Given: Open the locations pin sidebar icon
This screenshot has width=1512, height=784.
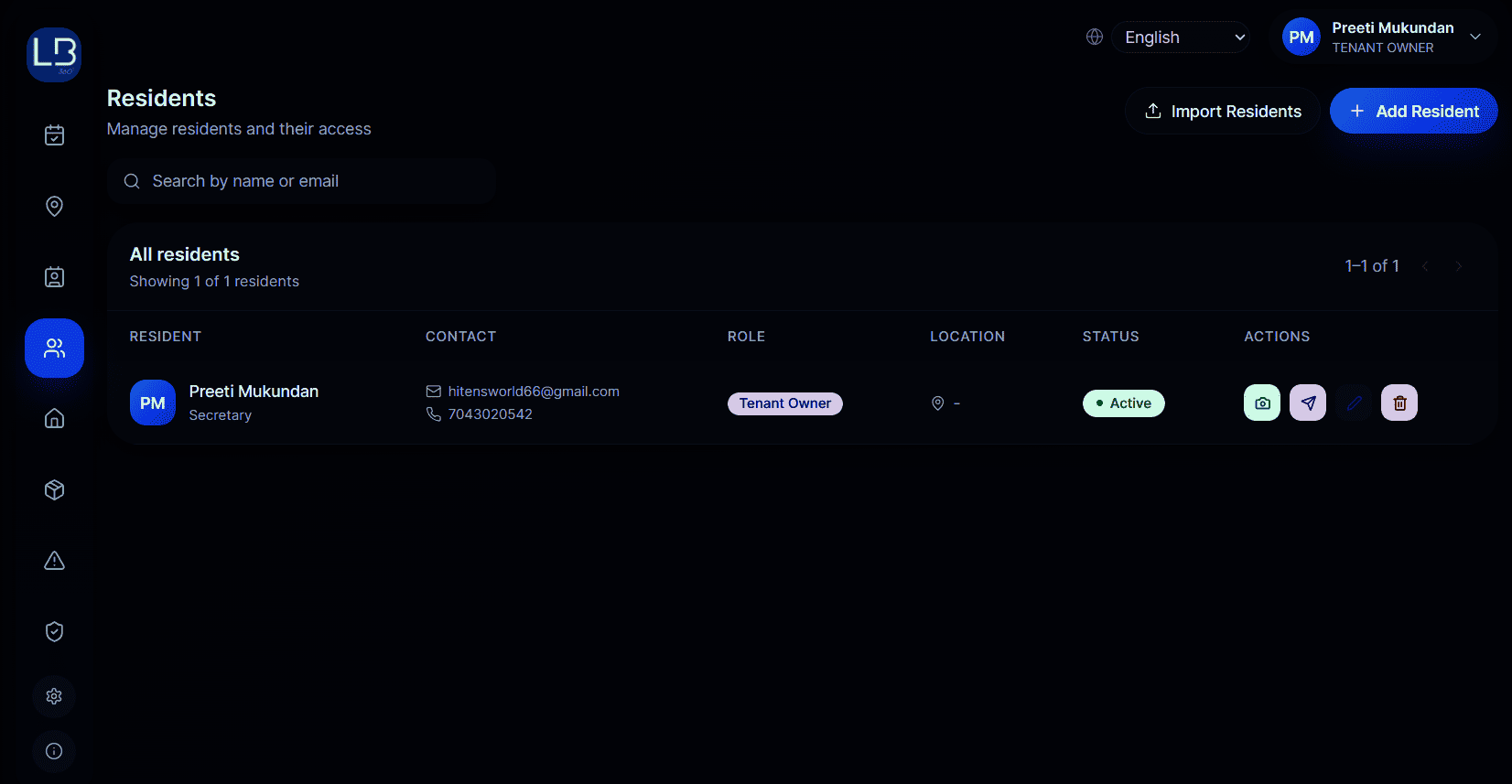Looking at the screenshot, I should [x=54, y=206].
